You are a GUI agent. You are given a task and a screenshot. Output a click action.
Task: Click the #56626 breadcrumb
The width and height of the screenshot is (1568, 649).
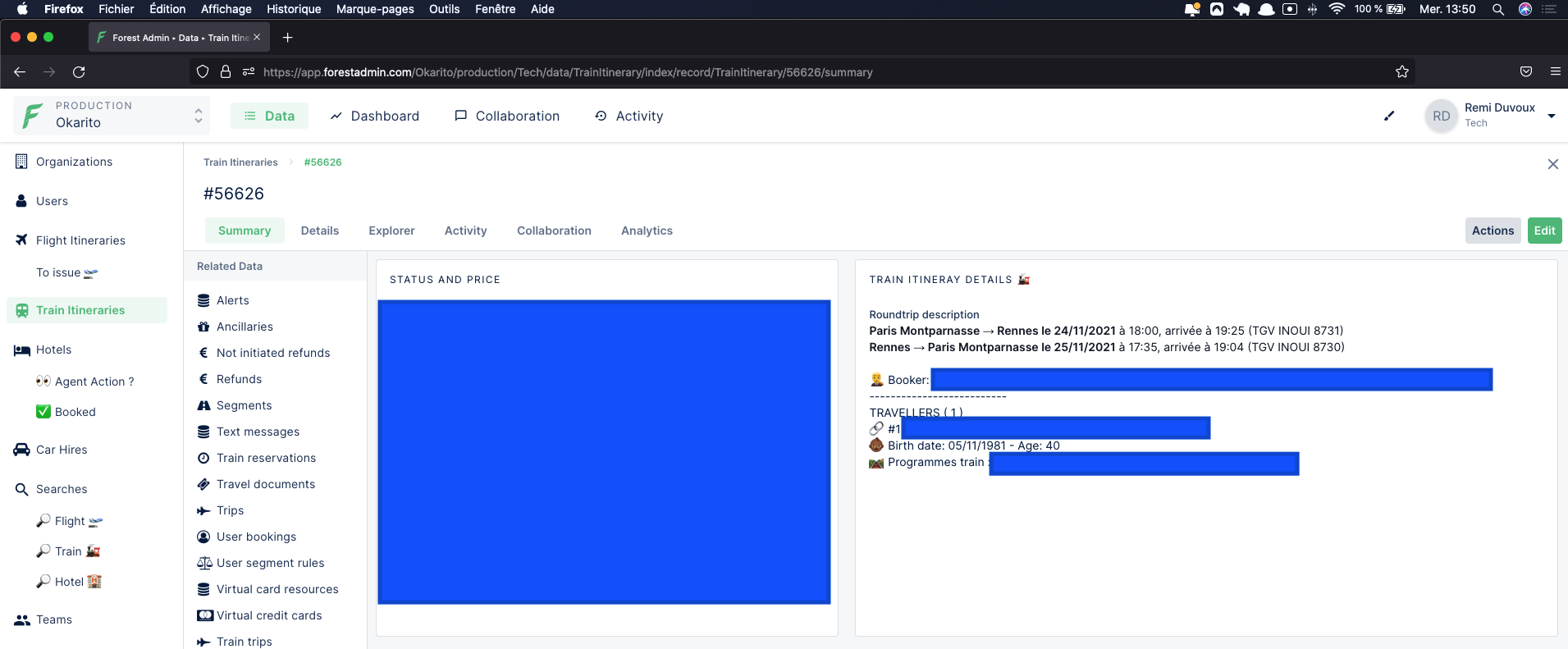[322, 162]
